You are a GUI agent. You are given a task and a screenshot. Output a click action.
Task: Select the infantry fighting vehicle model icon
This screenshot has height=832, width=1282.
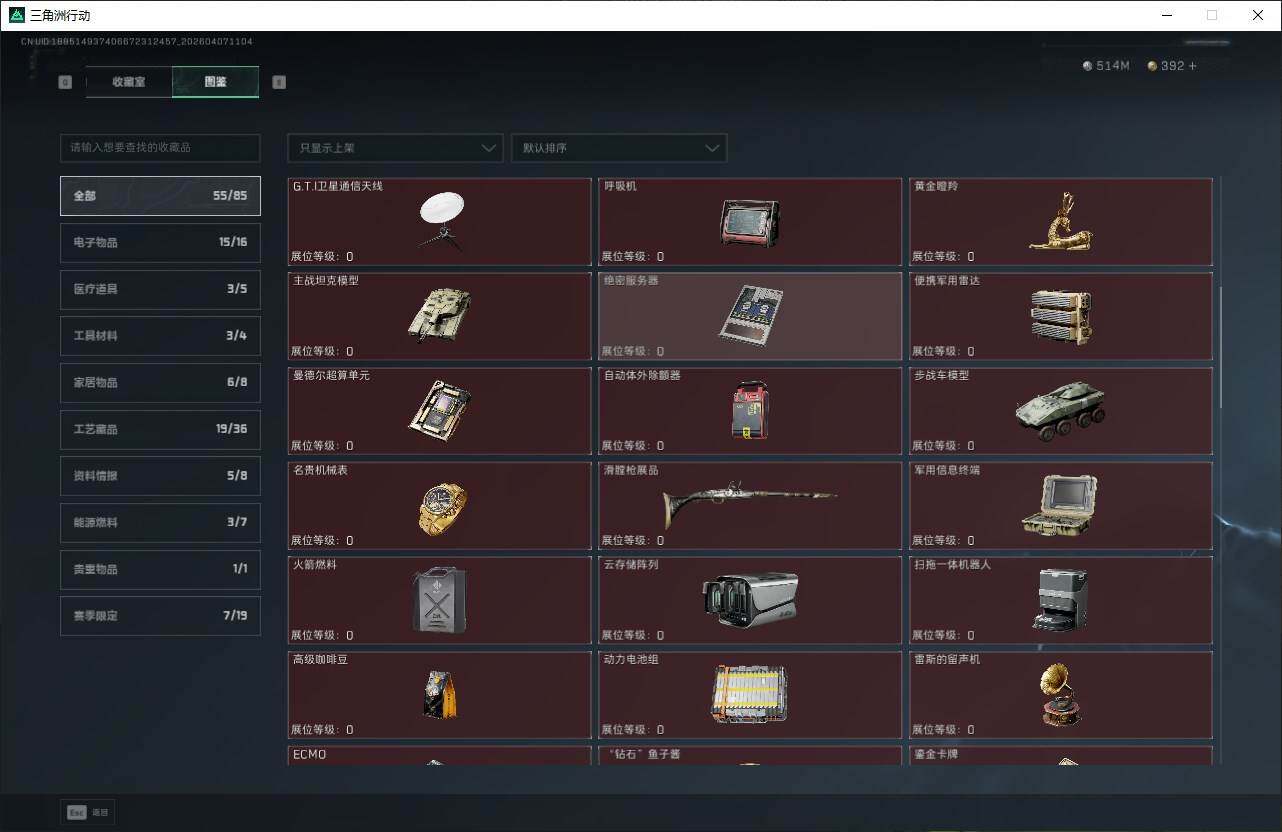1060,410
